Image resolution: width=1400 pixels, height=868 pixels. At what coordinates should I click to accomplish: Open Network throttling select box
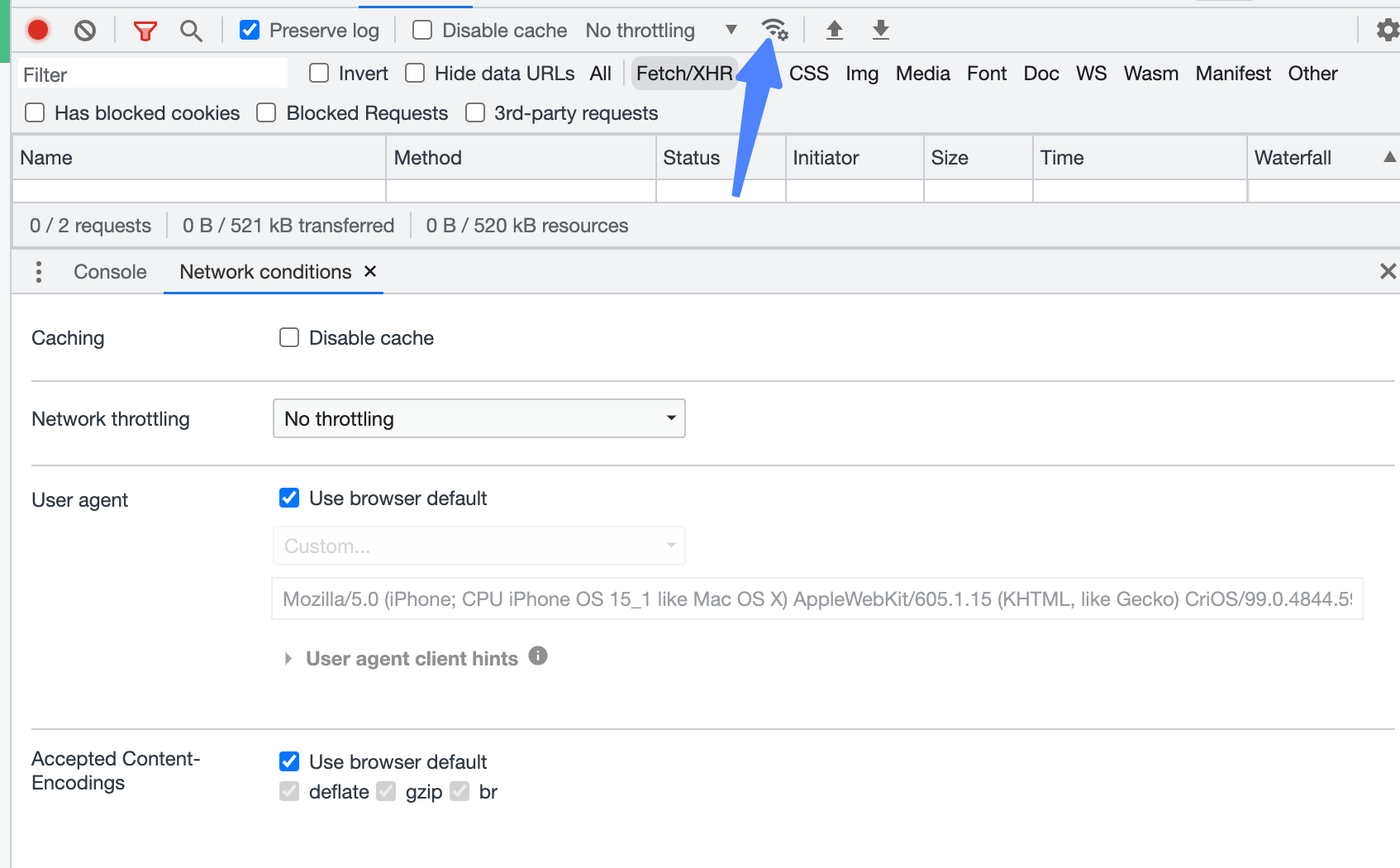(479, 418)
